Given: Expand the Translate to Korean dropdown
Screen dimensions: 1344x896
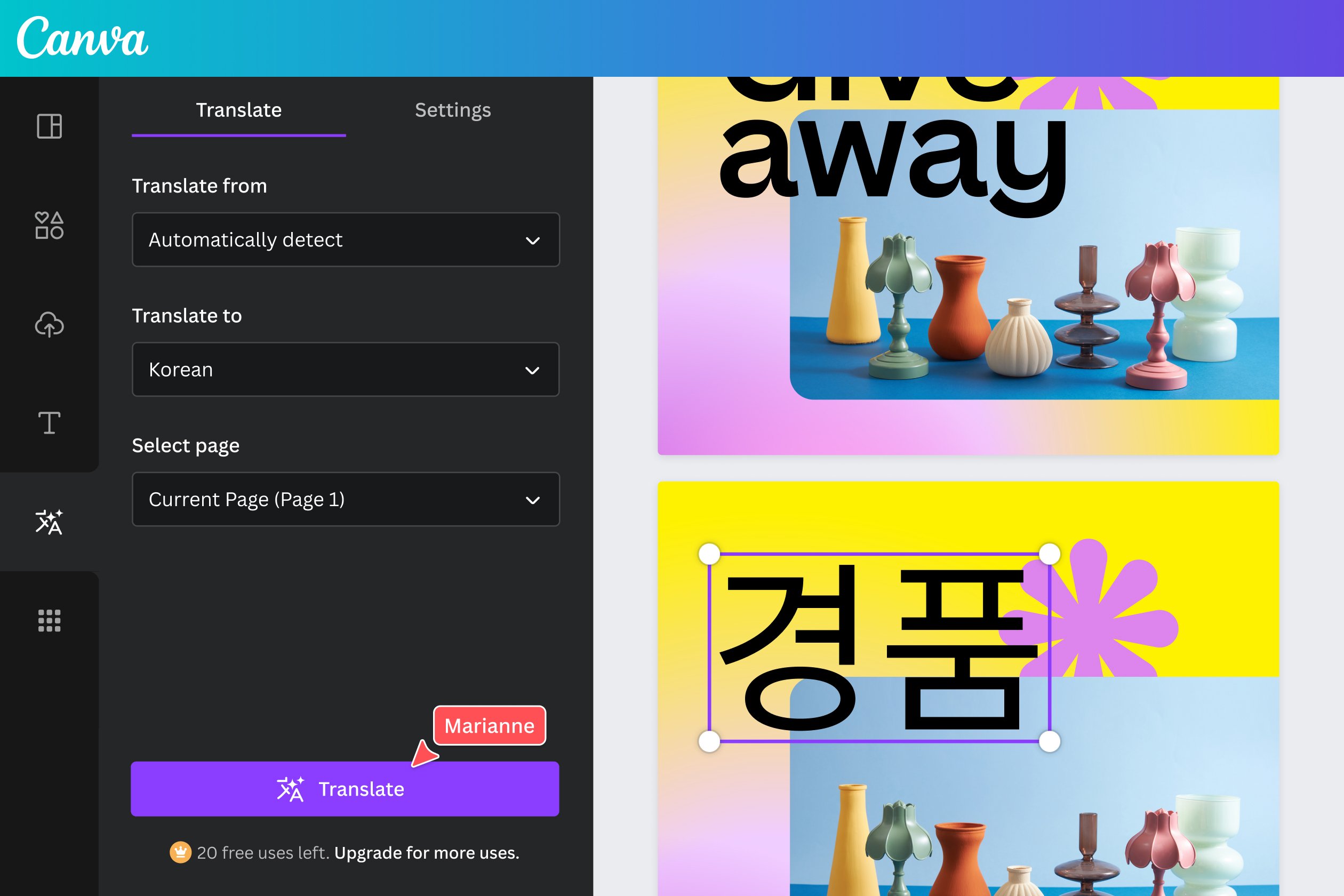Looking at the screenshot, I should (x=346, y=369).
